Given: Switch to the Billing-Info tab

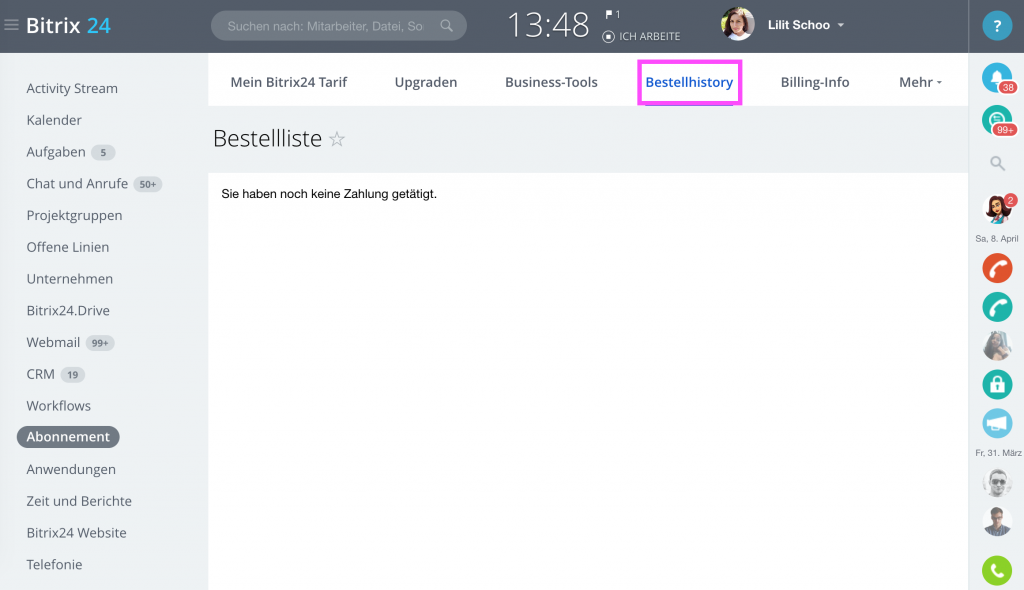Looking at the screenshot, I should (x=815, y=82).
